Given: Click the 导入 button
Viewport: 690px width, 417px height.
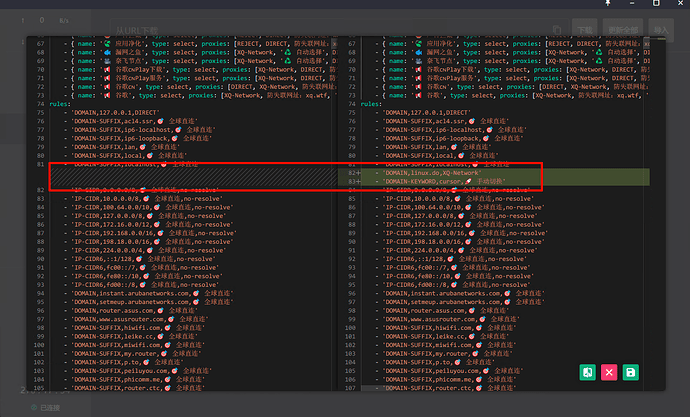Looking at the screenshot, I should coord(661,30).
